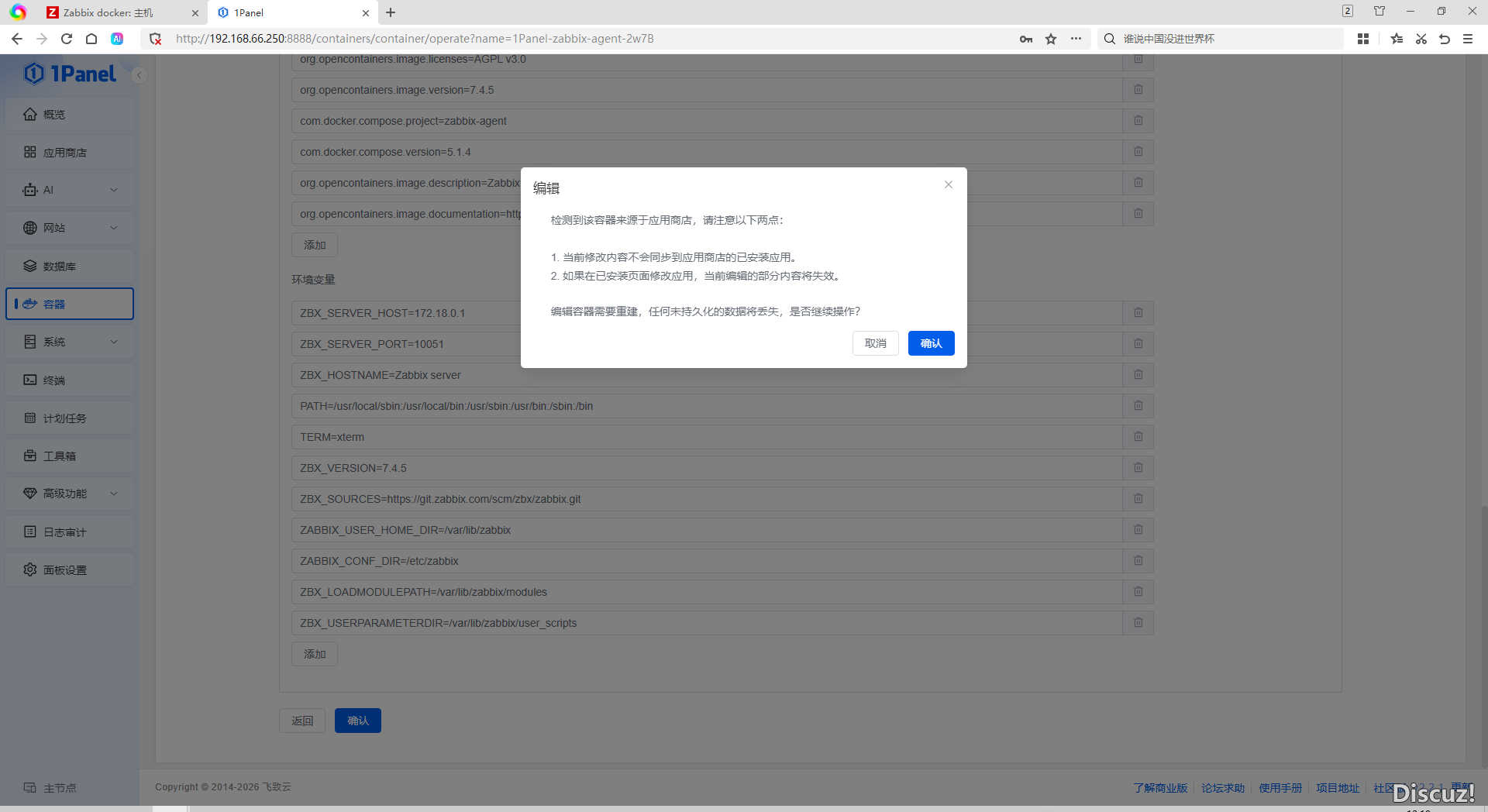Delete the ZBX_VERSION variable row
The width and height of the screenshot is (1488, 812).
tap(1138, 468)
